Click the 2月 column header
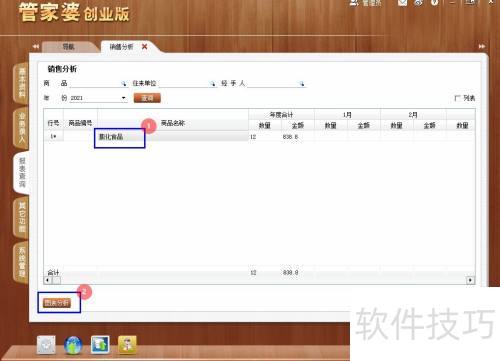 413,115
